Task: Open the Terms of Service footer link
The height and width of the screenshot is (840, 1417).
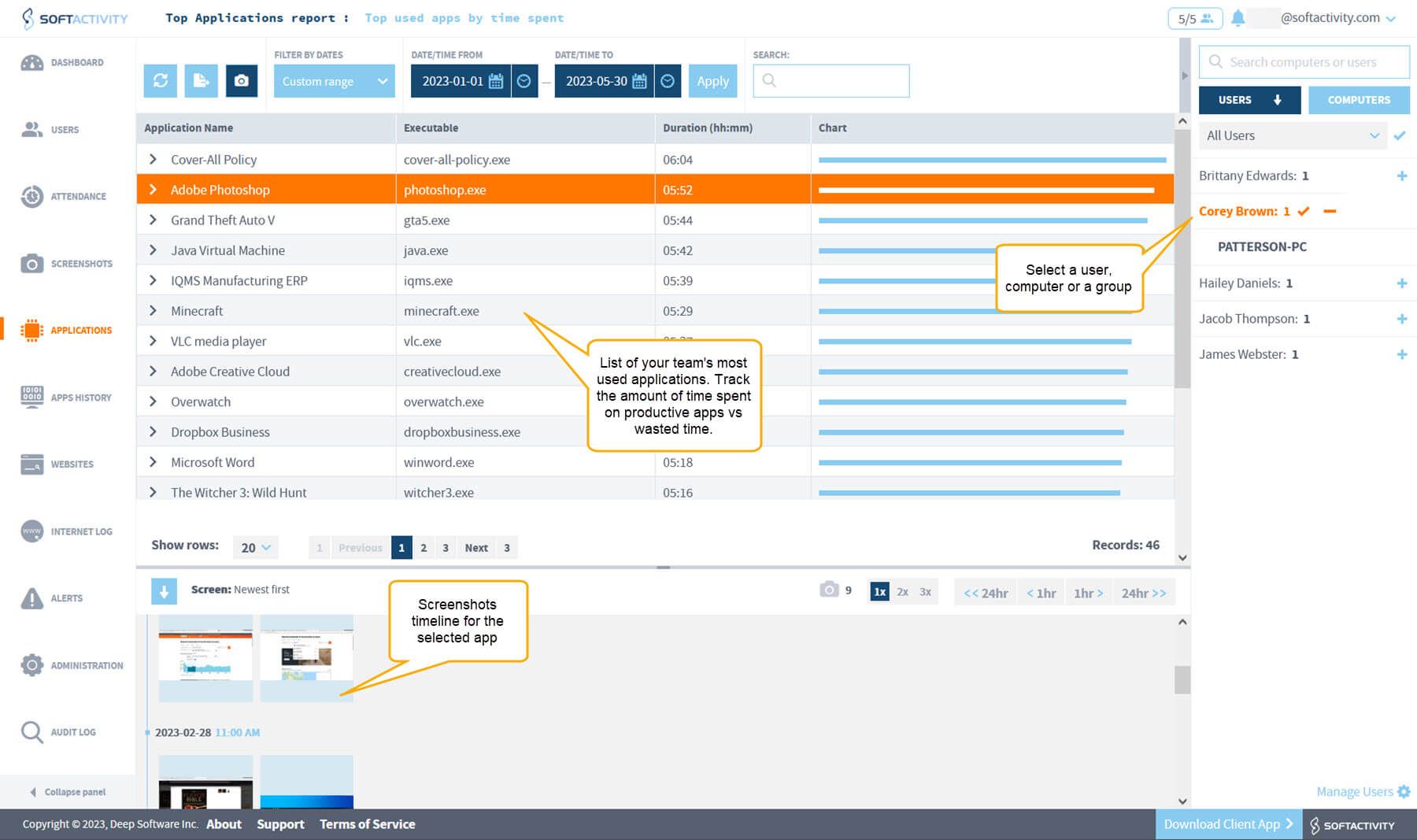Action: [x=367, y=824]
